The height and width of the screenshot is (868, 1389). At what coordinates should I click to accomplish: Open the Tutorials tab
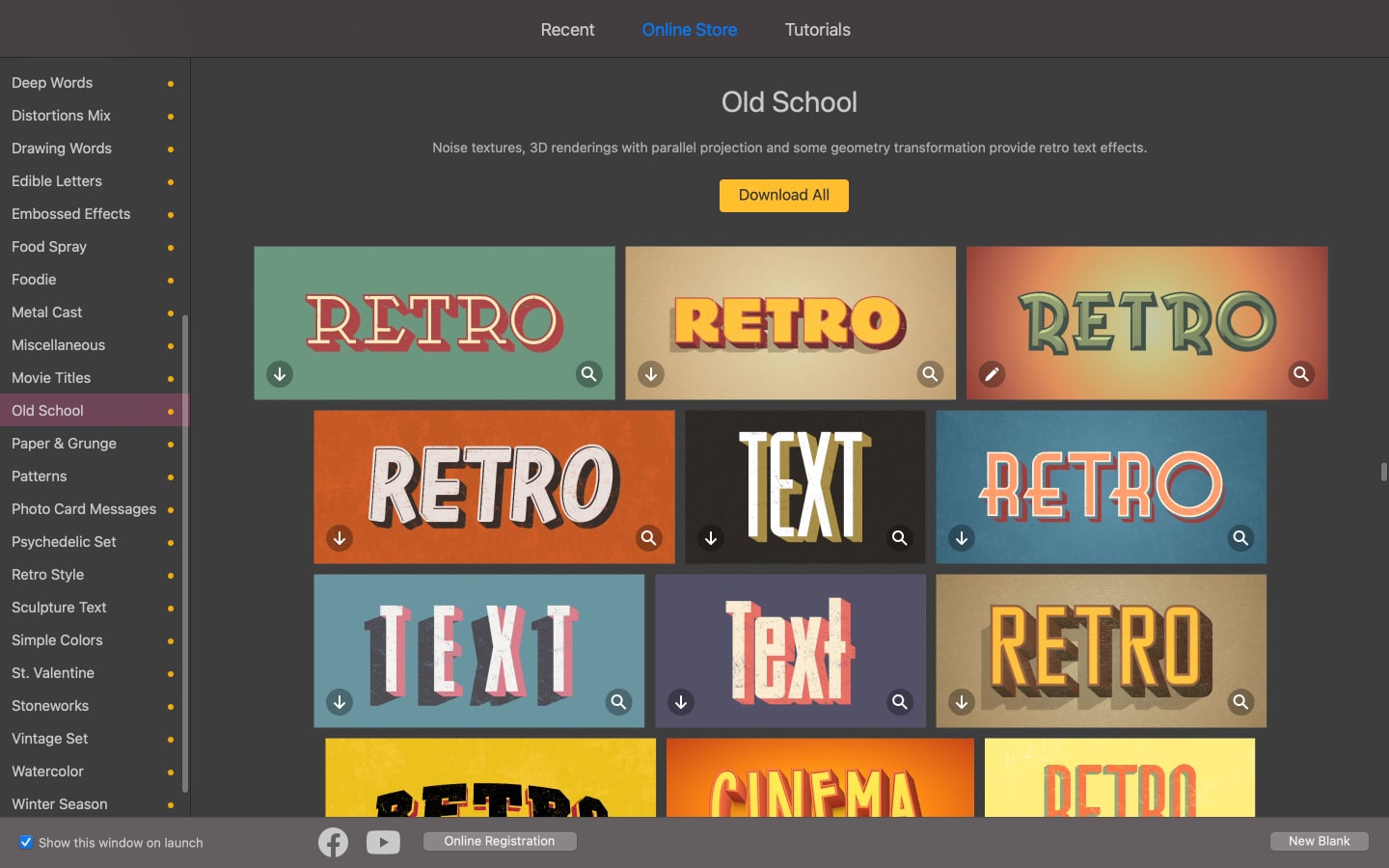(x=817, y=29)
